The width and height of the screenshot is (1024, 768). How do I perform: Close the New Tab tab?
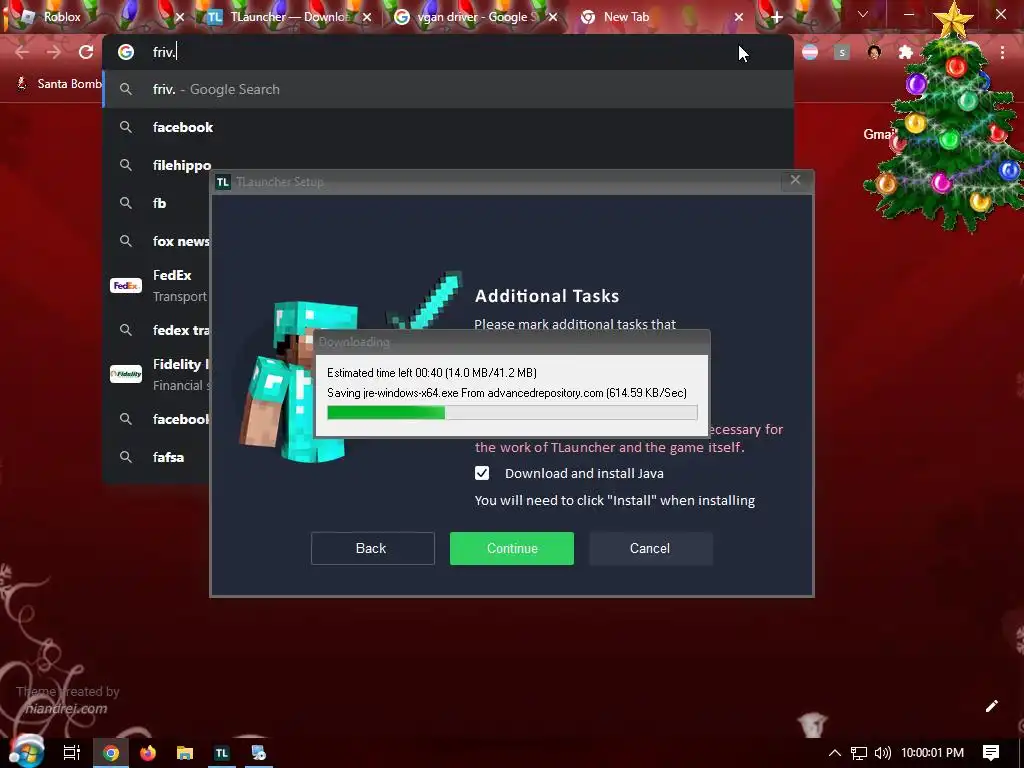click(x=739, y=18)
